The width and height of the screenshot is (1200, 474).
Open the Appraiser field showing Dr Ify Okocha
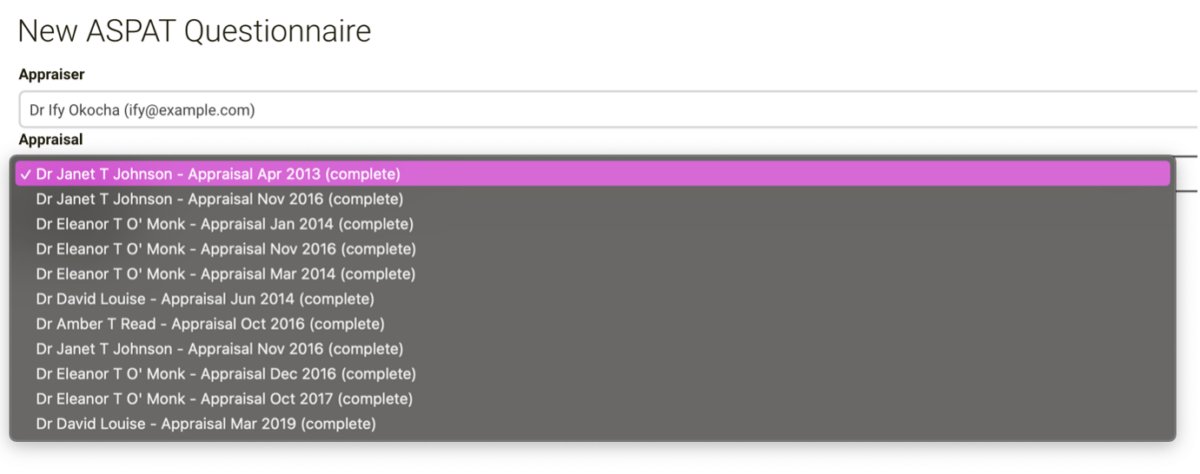[x=600, y=110]
